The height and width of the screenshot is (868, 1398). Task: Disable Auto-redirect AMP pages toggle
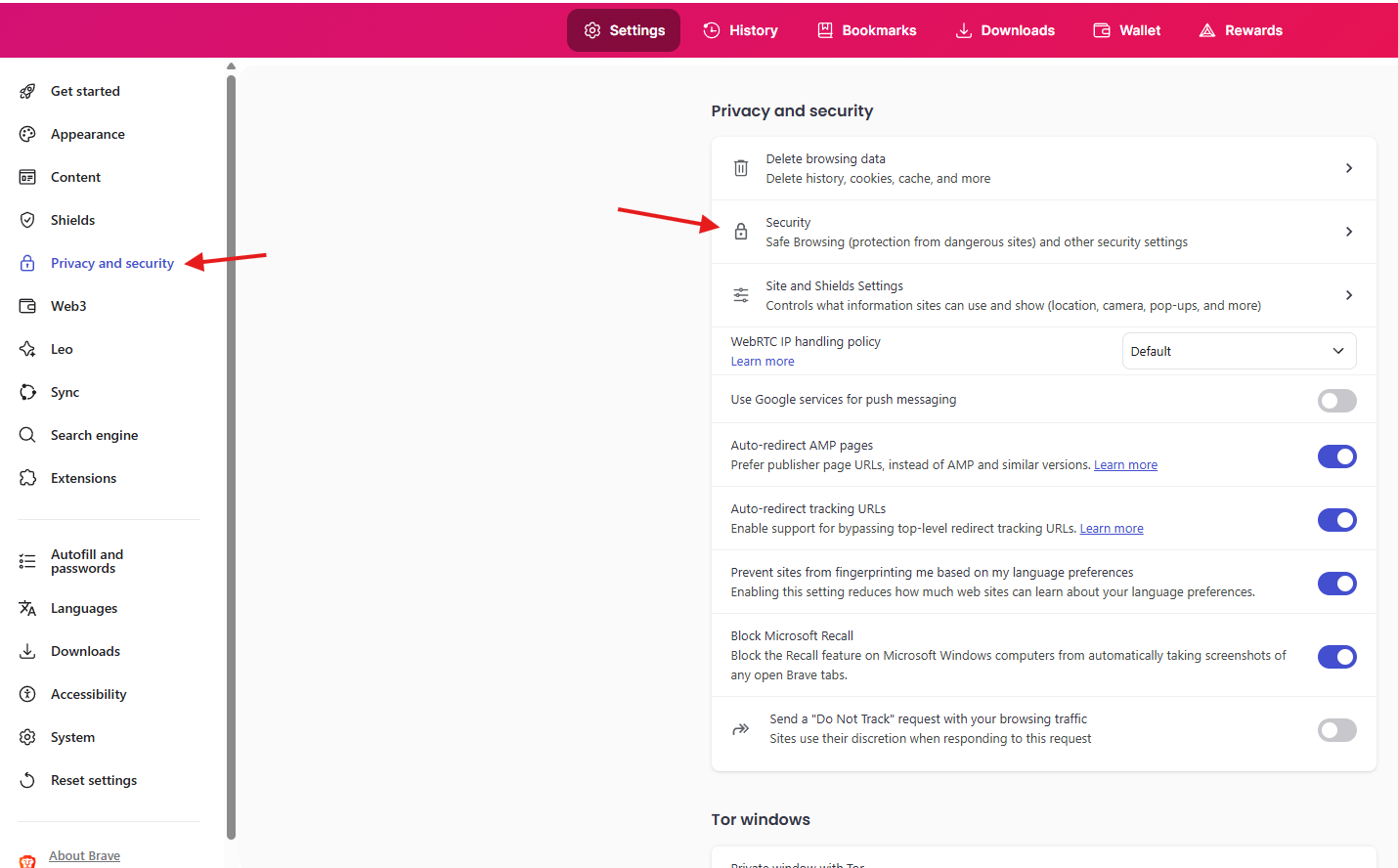[x=1336, y=456]
